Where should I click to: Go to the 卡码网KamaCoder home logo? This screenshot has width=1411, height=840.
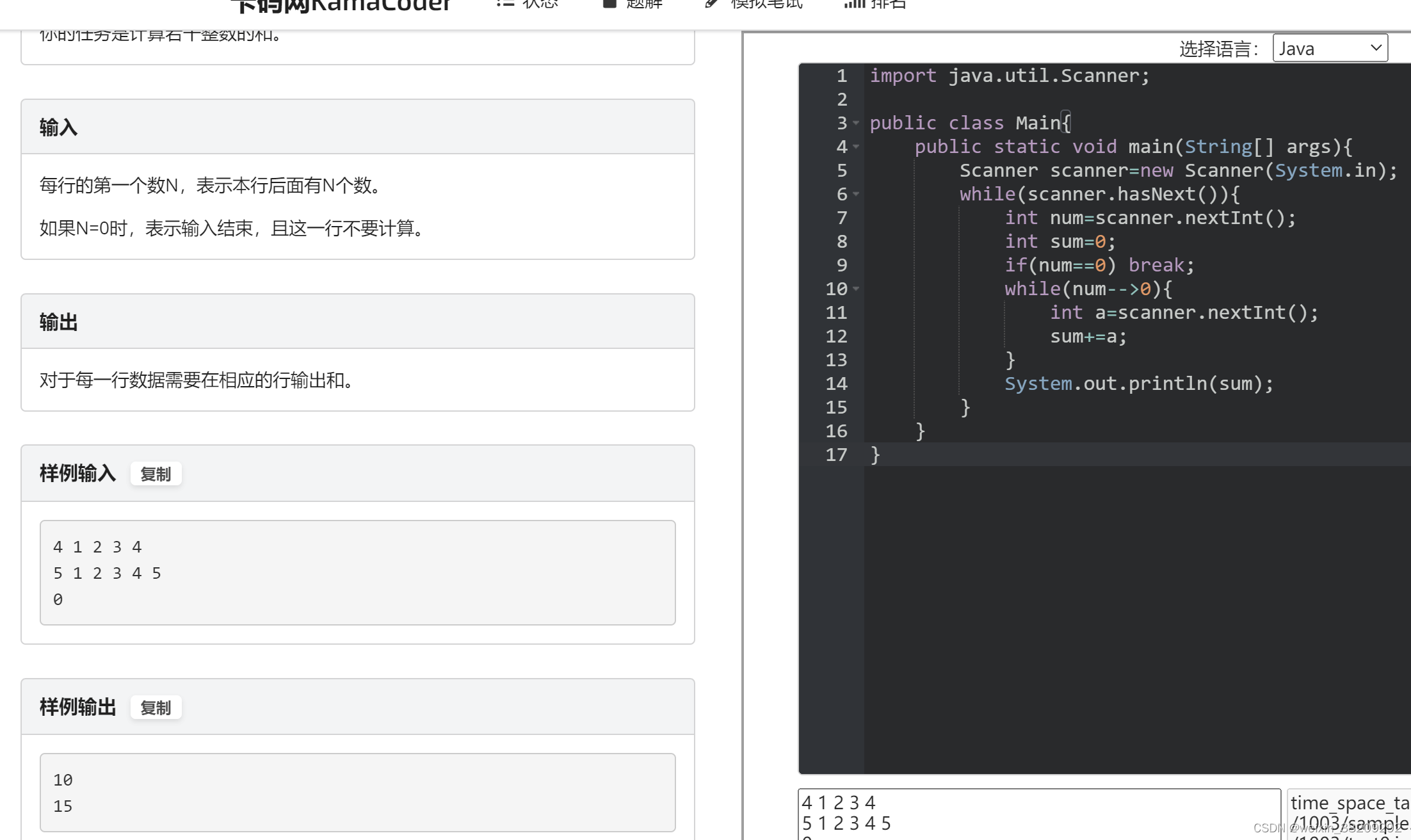pyautogui.click(x=341, y=6)
